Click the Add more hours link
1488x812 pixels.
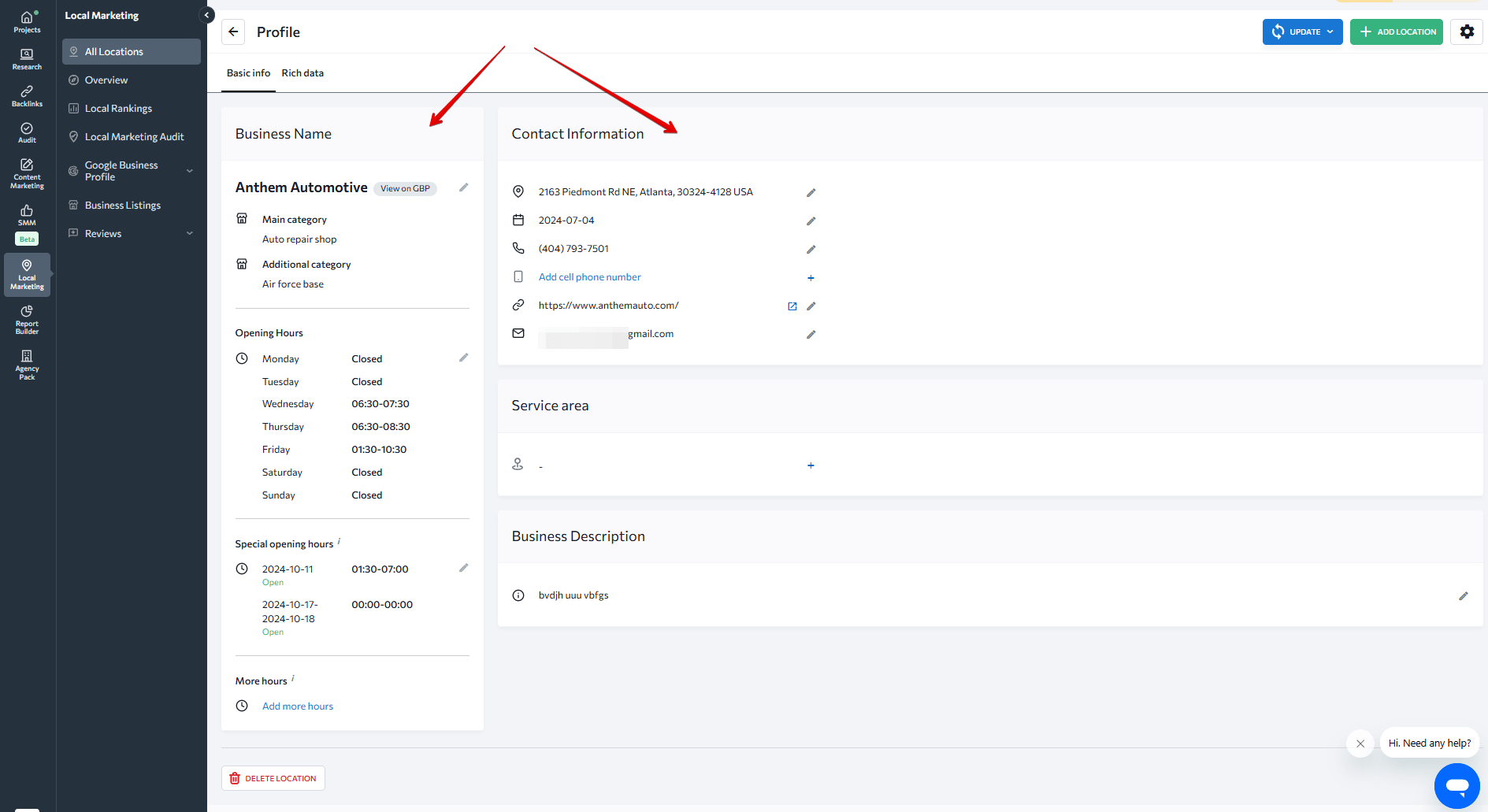[298, 706]
